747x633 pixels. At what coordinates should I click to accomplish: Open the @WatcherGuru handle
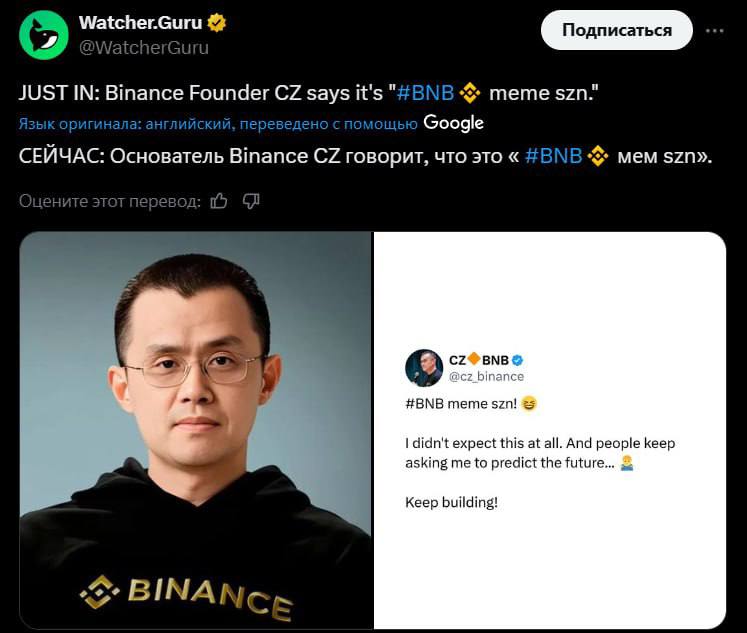(144, 48)
